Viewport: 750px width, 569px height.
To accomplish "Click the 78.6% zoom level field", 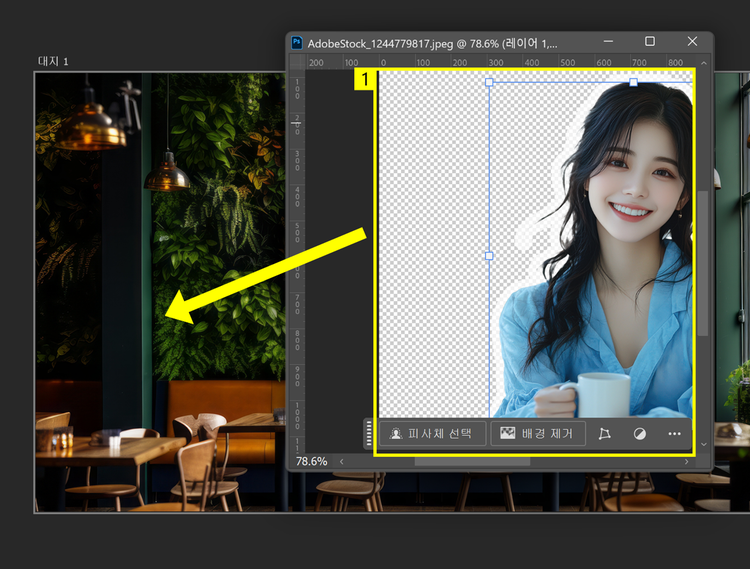I will pos(312,462).
